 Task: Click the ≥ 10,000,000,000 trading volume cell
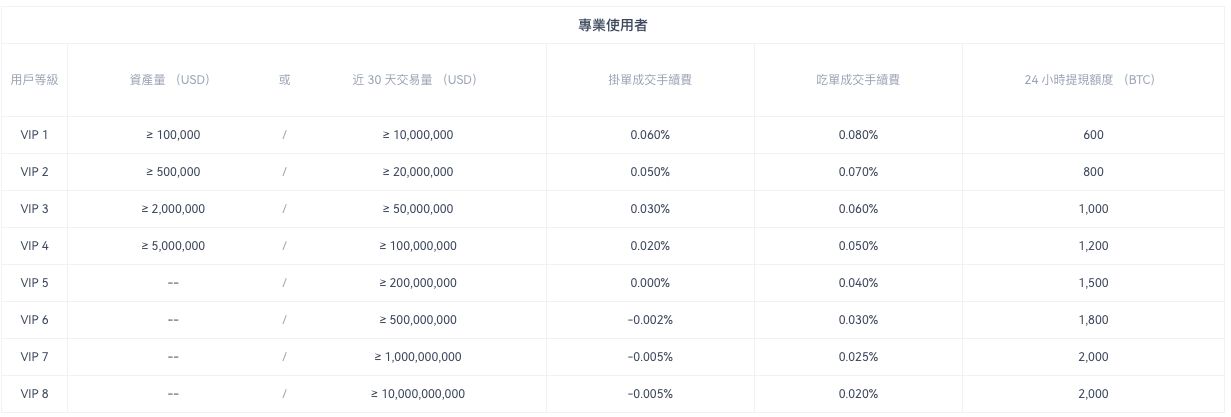[418, 394]
